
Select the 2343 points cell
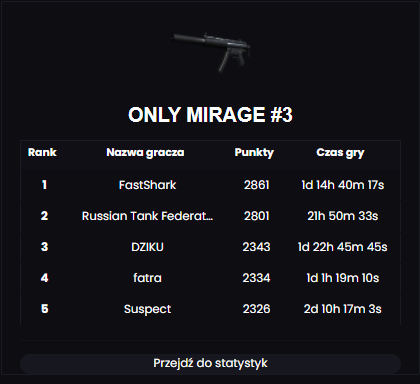256,247
